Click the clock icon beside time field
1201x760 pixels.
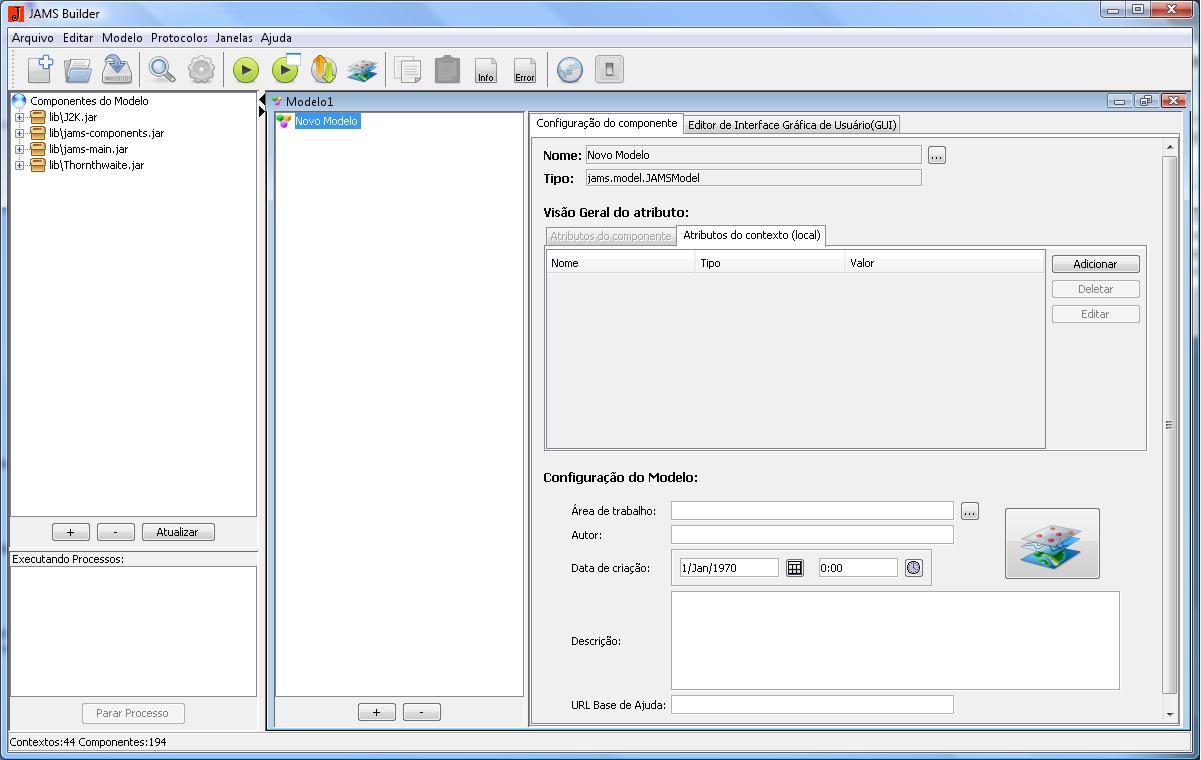[x=913, y=568]
